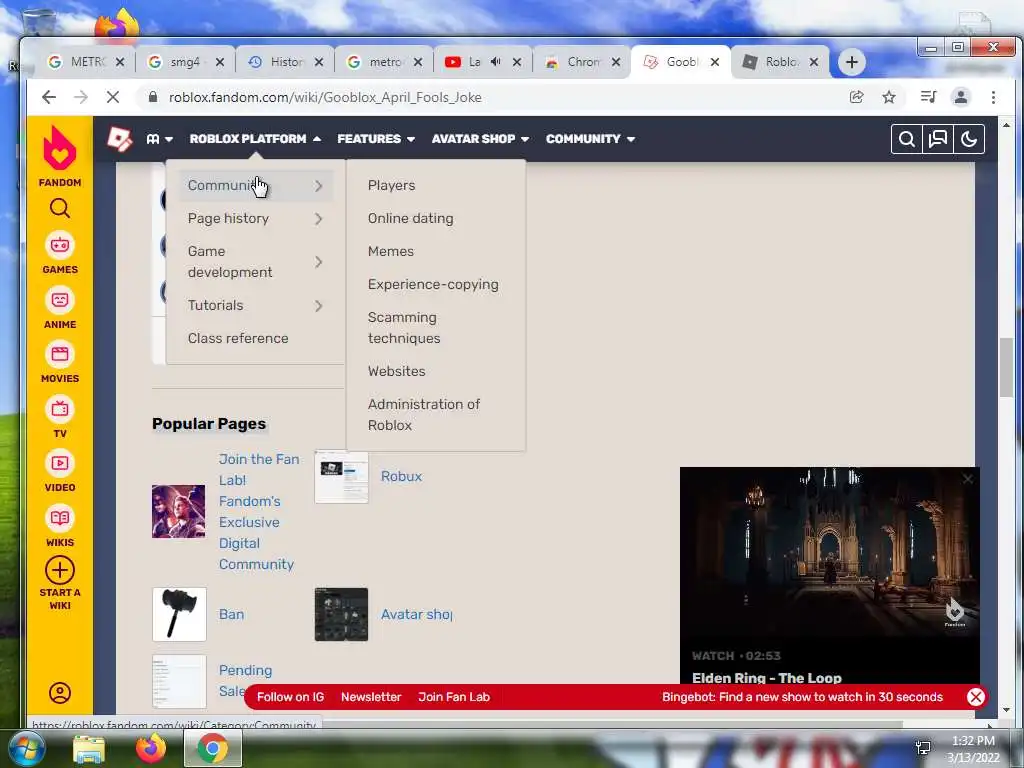Click Join Fan Lab in red banner
The image size is (1024, 768).
point(454,697)
